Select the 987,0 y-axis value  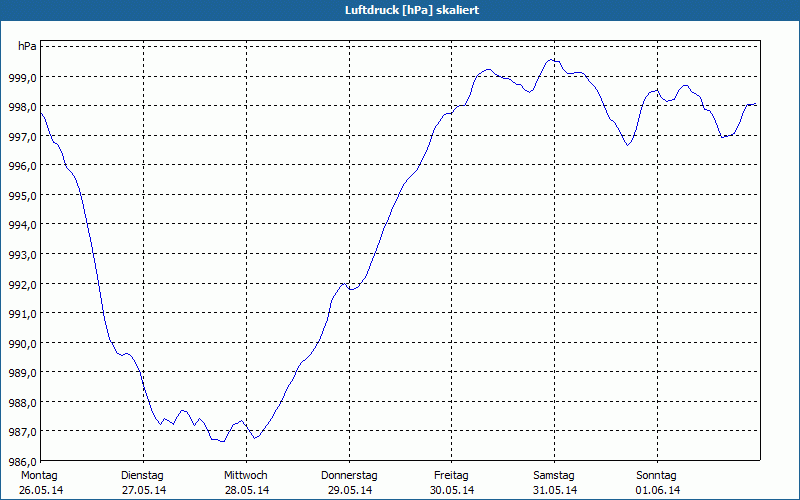click(x=23, y=432)
